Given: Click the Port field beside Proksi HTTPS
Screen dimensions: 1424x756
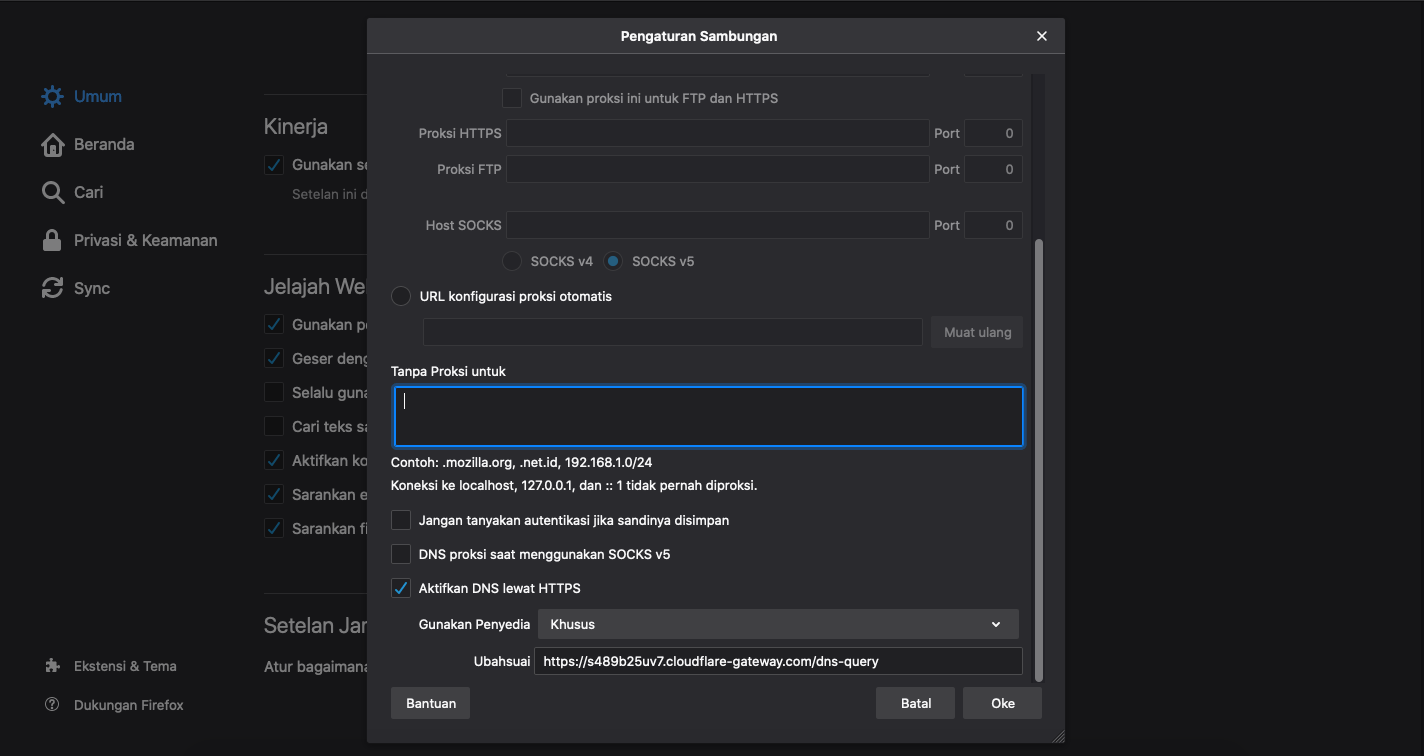Looking at the screenshot, I should (x=993, y=134).
